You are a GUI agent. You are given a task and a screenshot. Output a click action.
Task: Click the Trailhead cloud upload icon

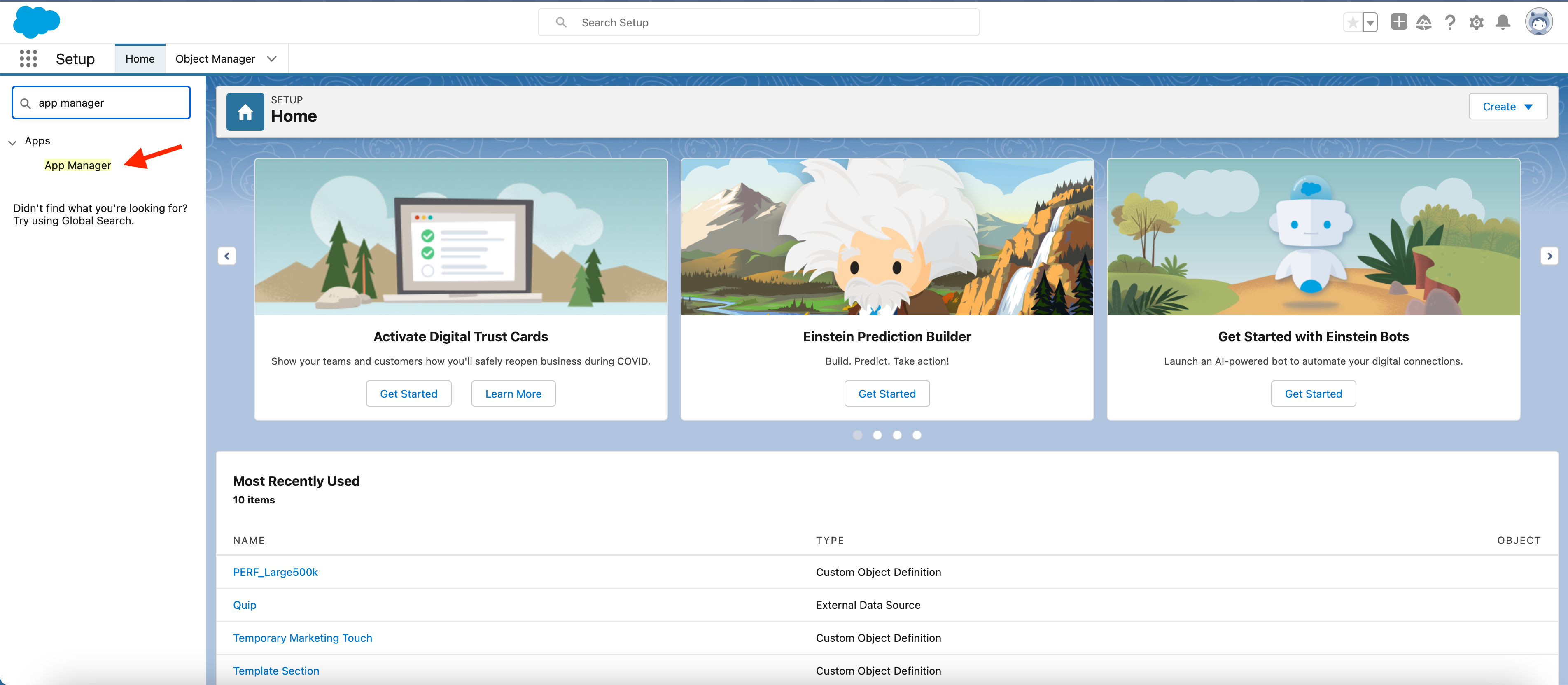1424,22
